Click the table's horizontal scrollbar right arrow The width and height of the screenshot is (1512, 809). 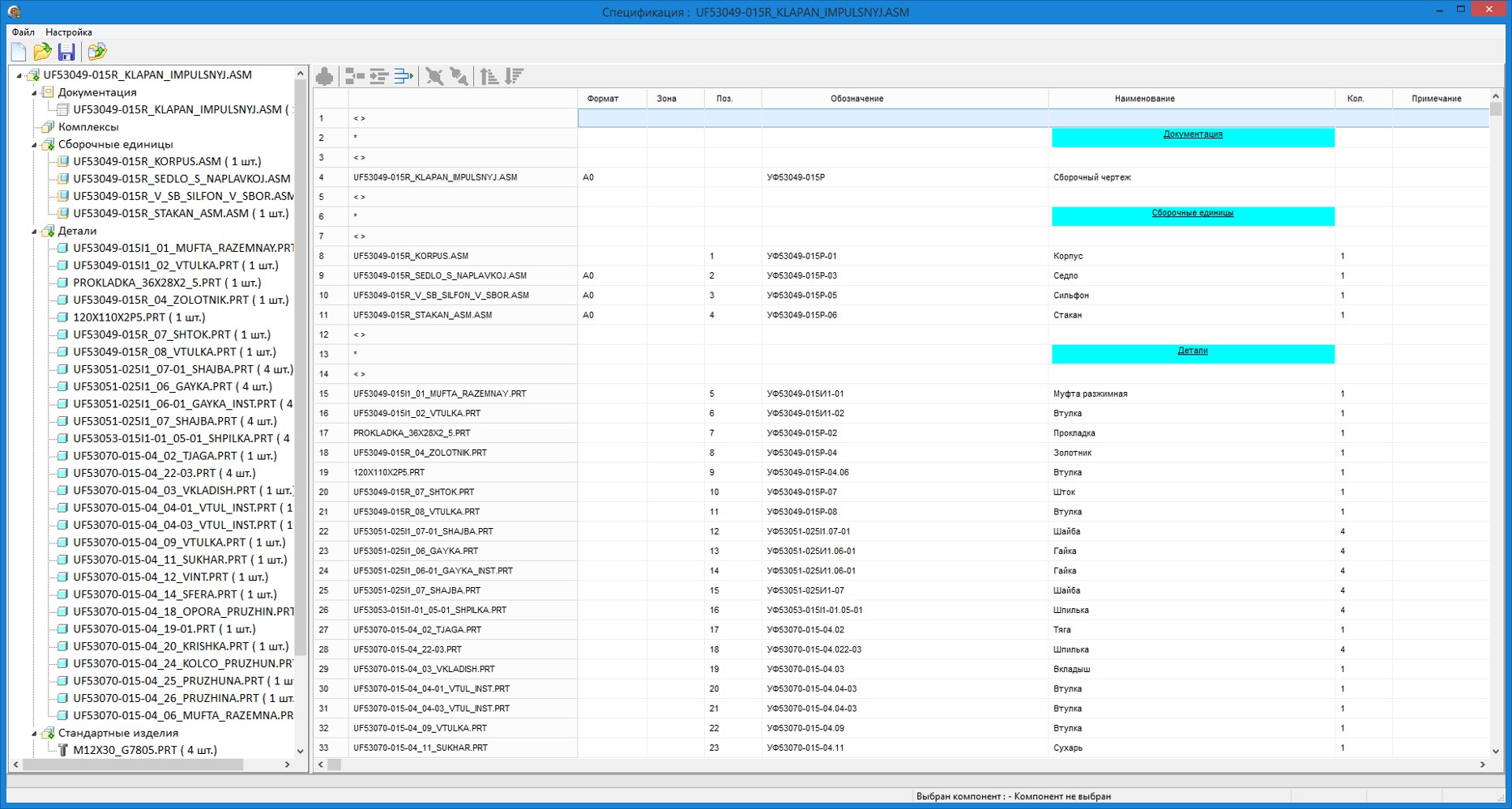point(1483,764)
